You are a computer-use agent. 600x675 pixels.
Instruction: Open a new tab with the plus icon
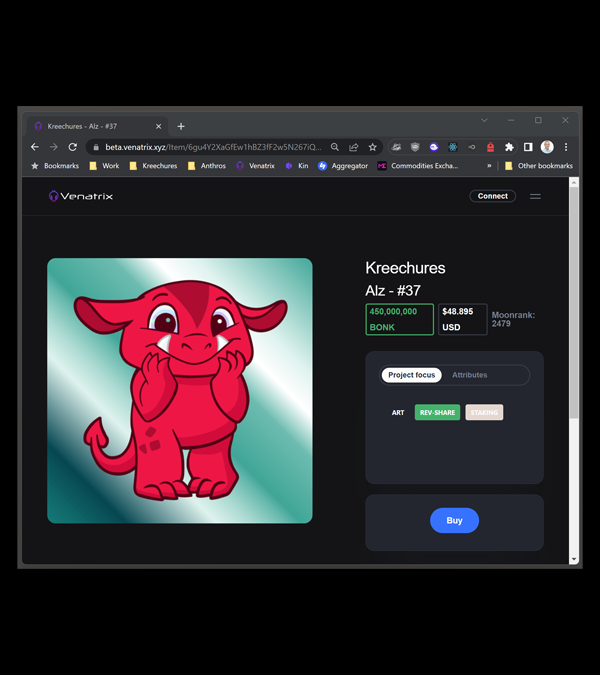[181, 127]
